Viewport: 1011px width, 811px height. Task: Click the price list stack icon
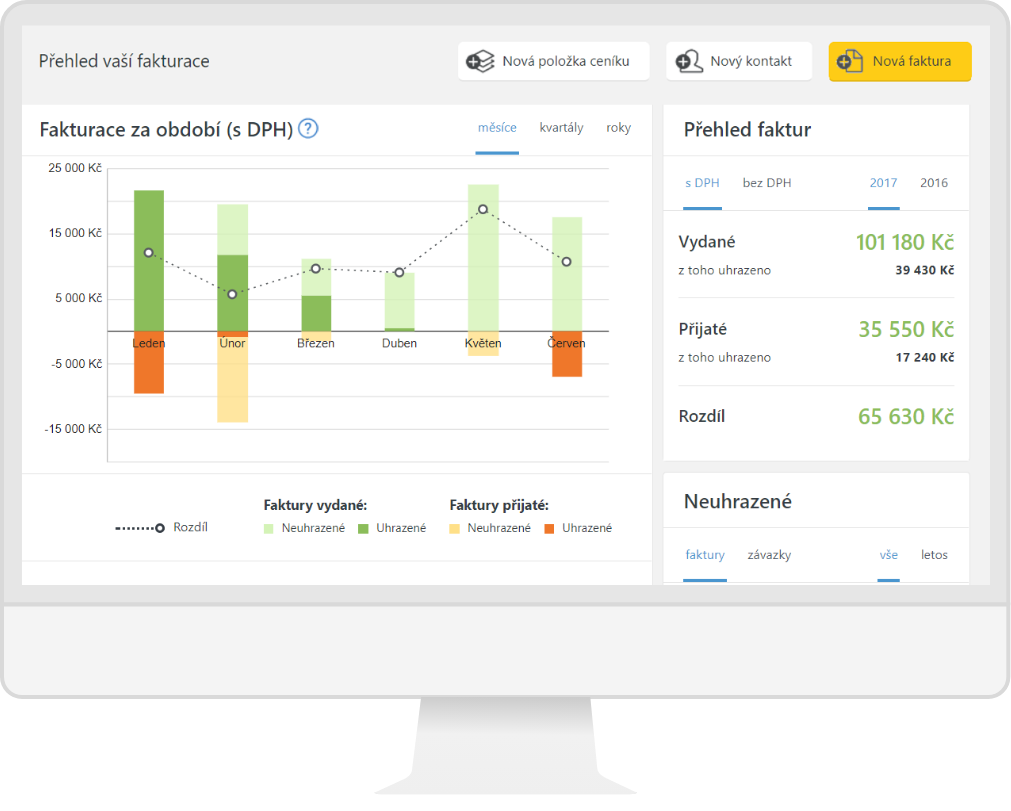point(482,62)
